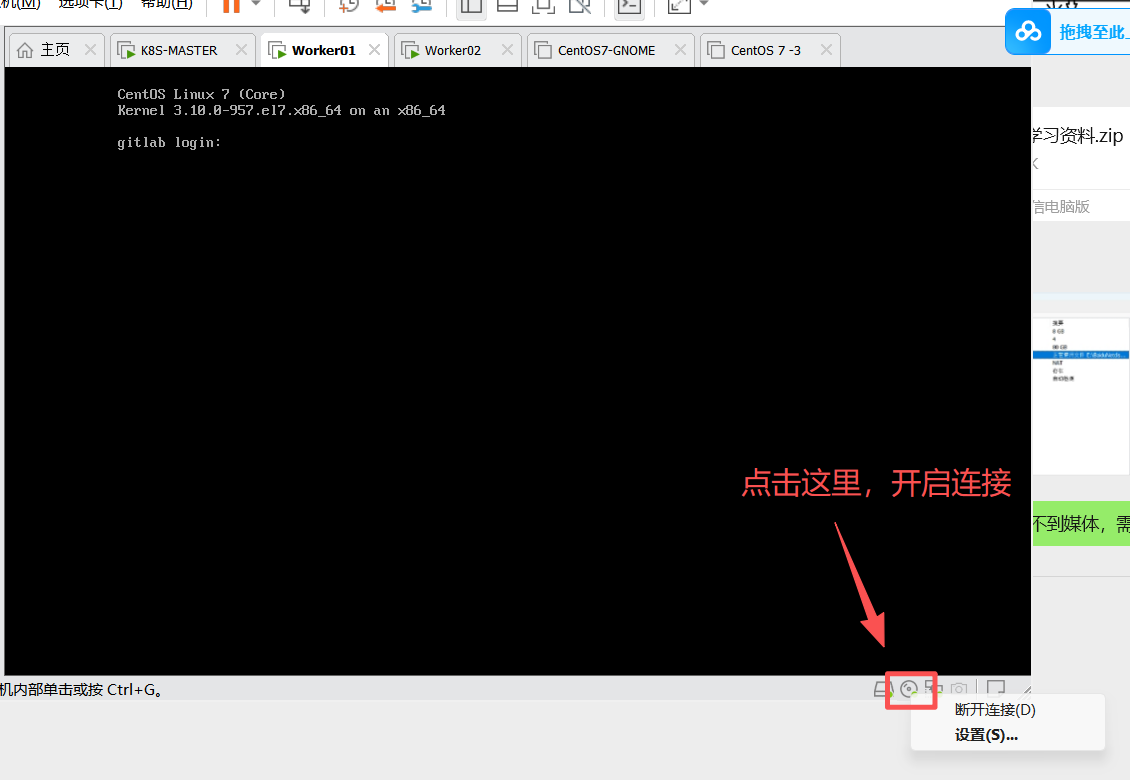Close the 主页 tab

[x=90, y=50]
